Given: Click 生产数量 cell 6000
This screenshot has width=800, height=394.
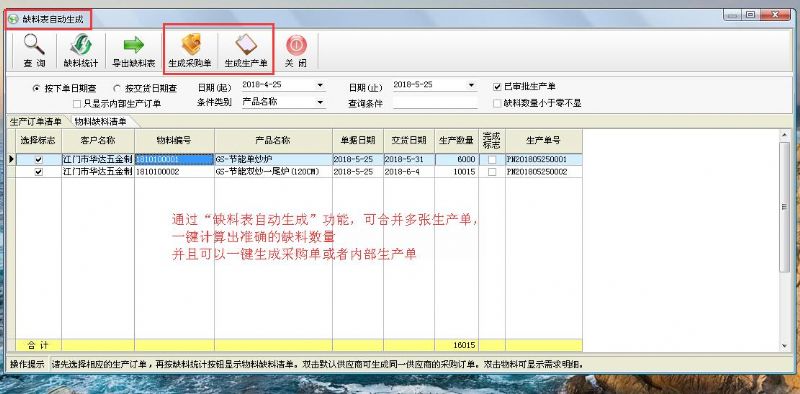Looking at the screenshot, I should pyautogui.click(x=457, y=160).
